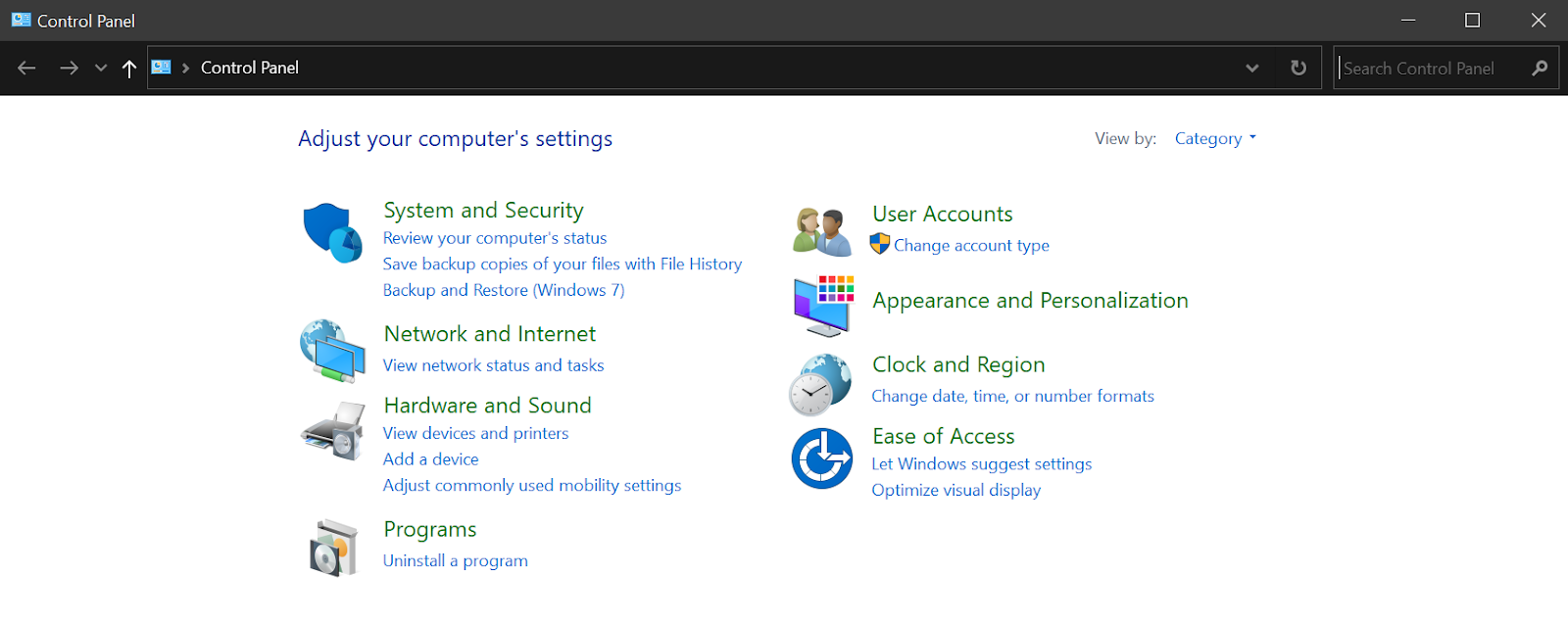Click the Hardware and Sound printer icon
Screen dimensions: 1568x625
pyautogui.click(x=333, y=431)
